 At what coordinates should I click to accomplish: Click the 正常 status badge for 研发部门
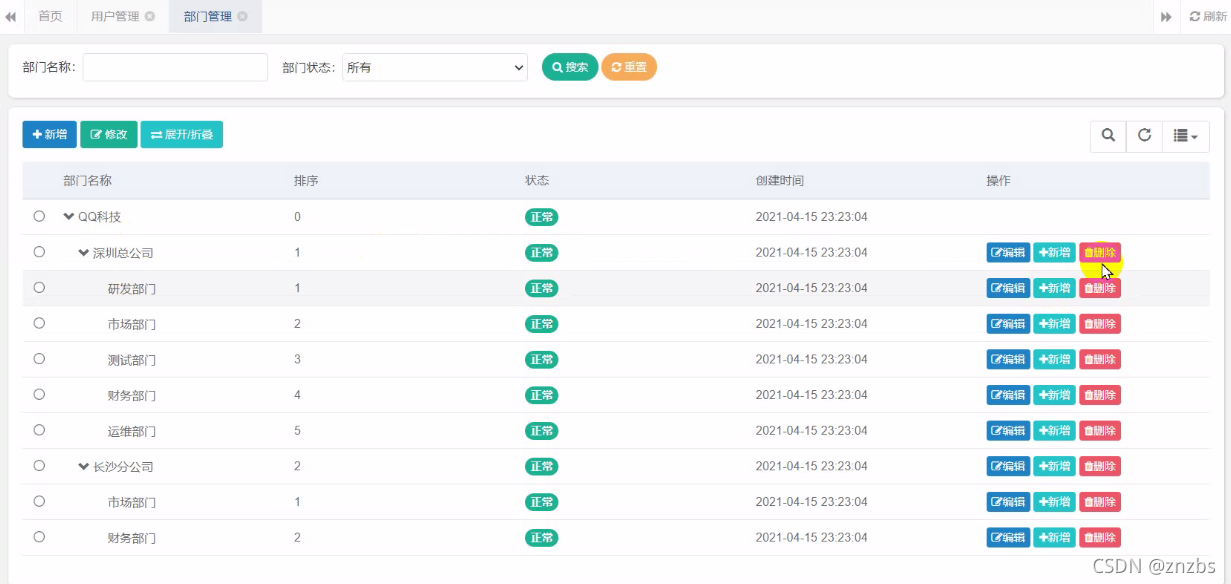pyautogui.click(x=541, y=288)
